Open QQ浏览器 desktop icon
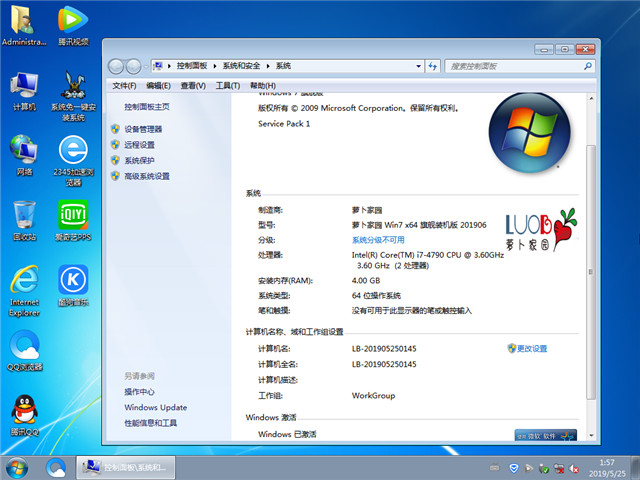Image resolution: width=640 pixels, height=480 pixels. tap(24, 351)
